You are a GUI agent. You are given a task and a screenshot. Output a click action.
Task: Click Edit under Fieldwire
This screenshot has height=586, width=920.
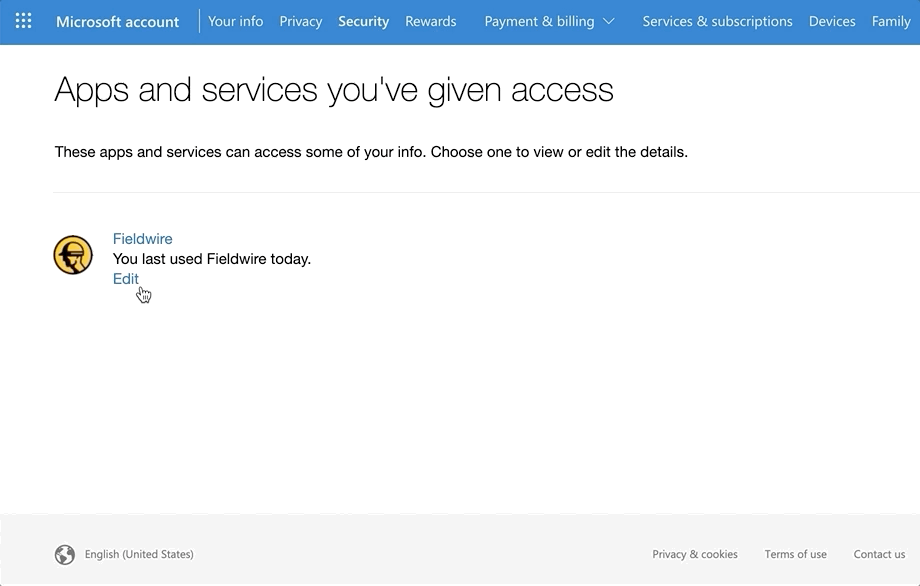point(125,279)
